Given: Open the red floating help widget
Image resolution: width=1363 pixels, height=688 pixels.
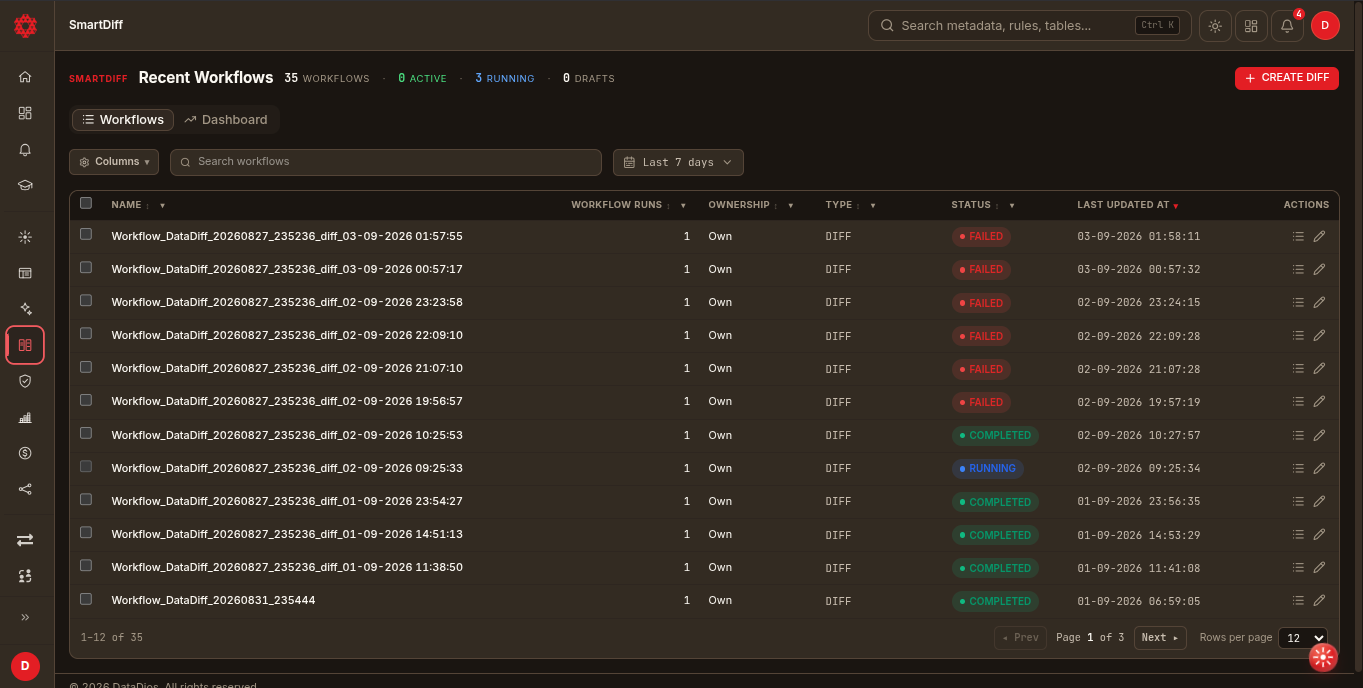Looking at the screenshot, I should [1323, 657].
